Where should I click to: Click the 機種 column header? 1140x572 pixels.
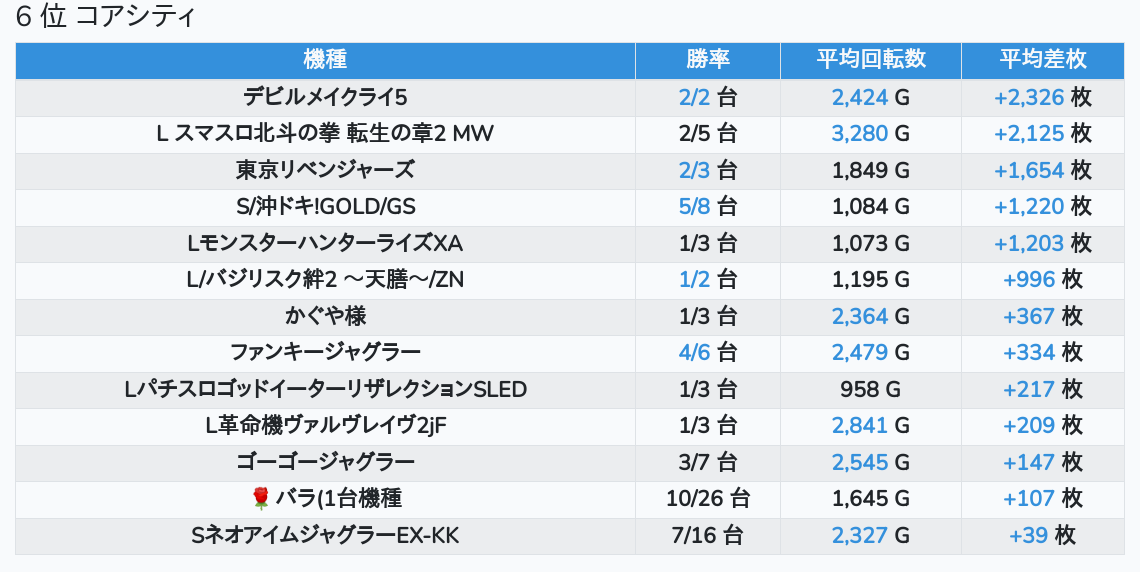click(x=325, y=60)
